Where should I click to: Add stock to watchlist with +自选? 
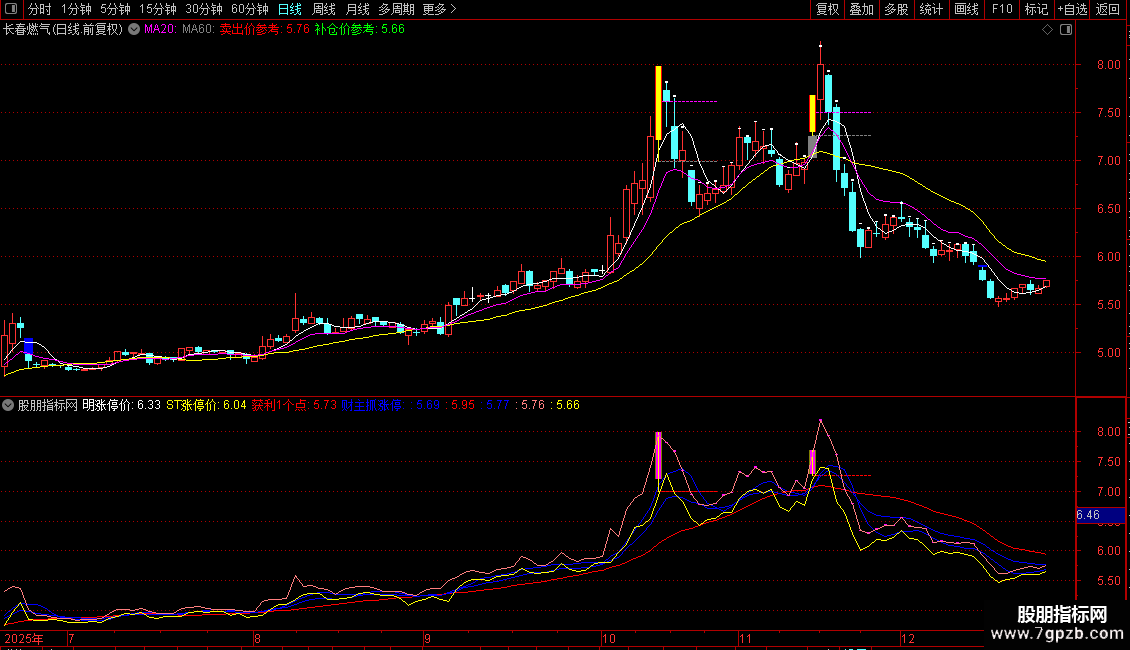coord(1072,9)
